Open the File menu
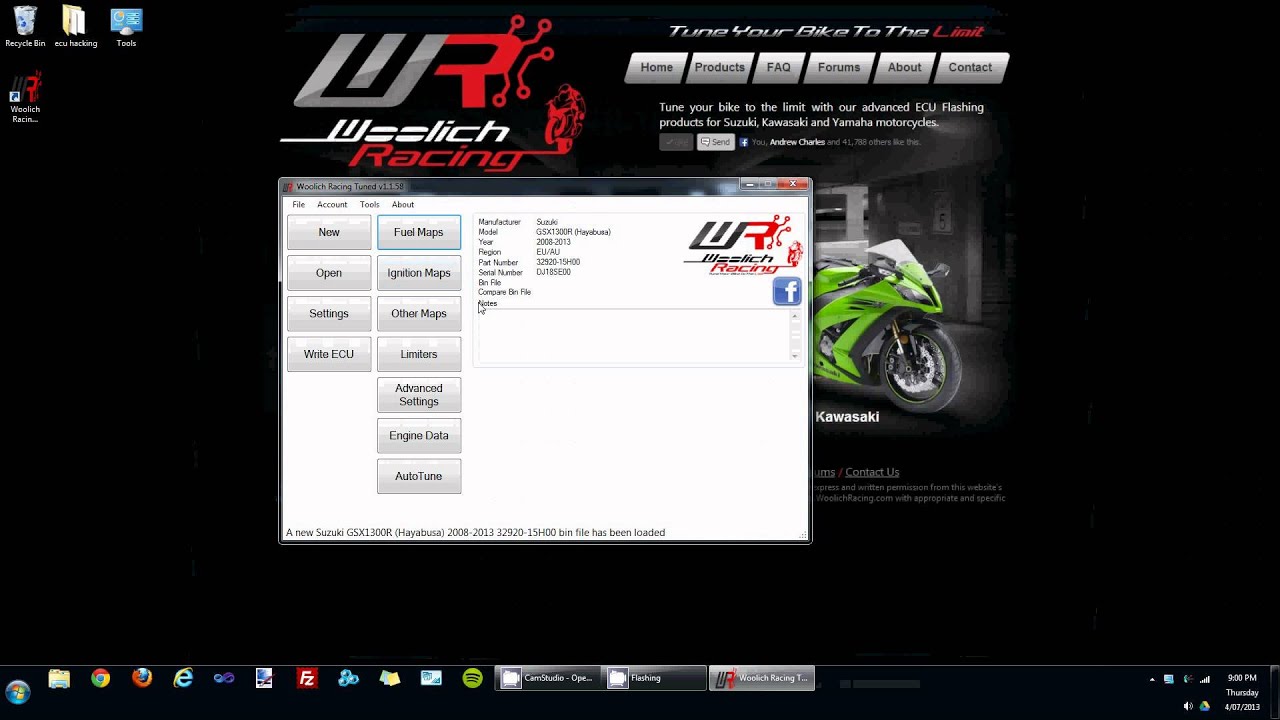This screenshot has height=720, width=1280. (298, 204)
